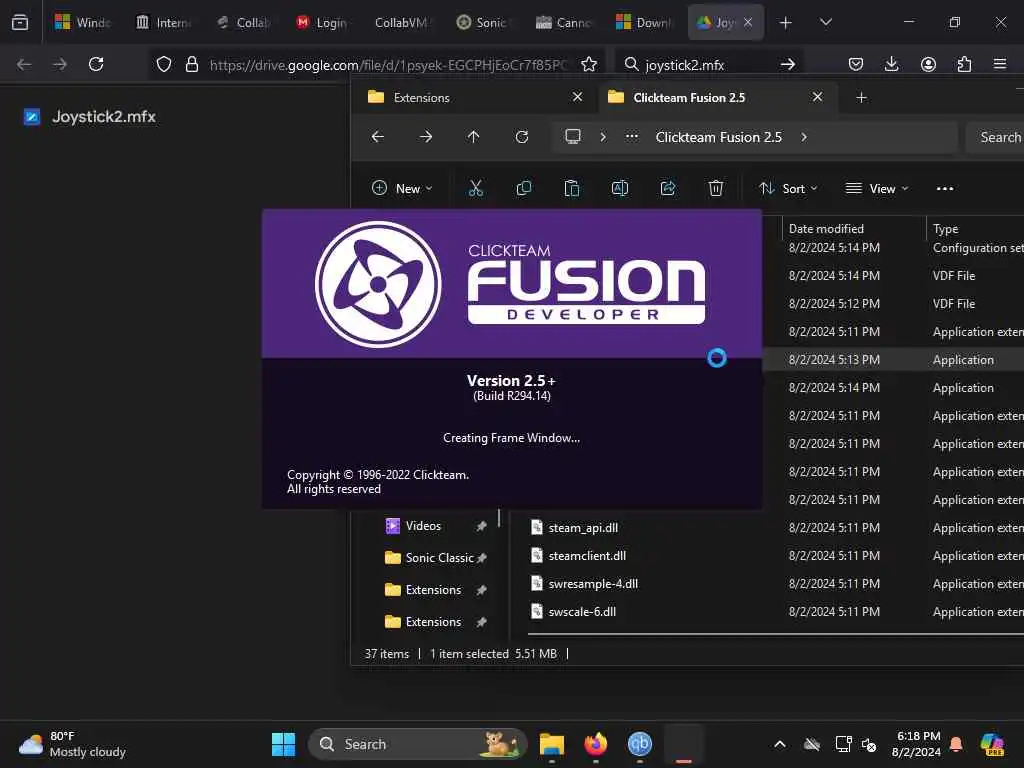This screenshot has height=768, width=1024.
Task: Switch to the CollabVM Firefox tab
Action: 401,22
